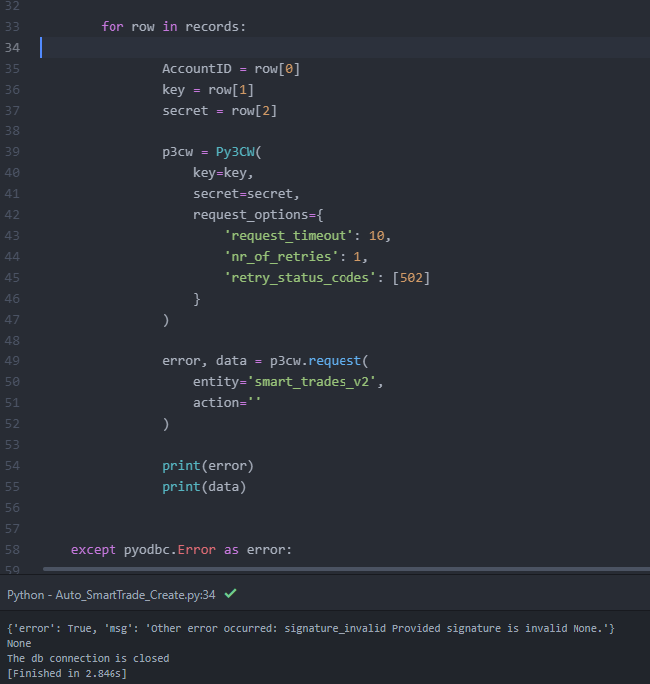This screenshot has width=650, height=684.
Task: Click the 'signature_invalid' error output line
Action: (311, 629)
